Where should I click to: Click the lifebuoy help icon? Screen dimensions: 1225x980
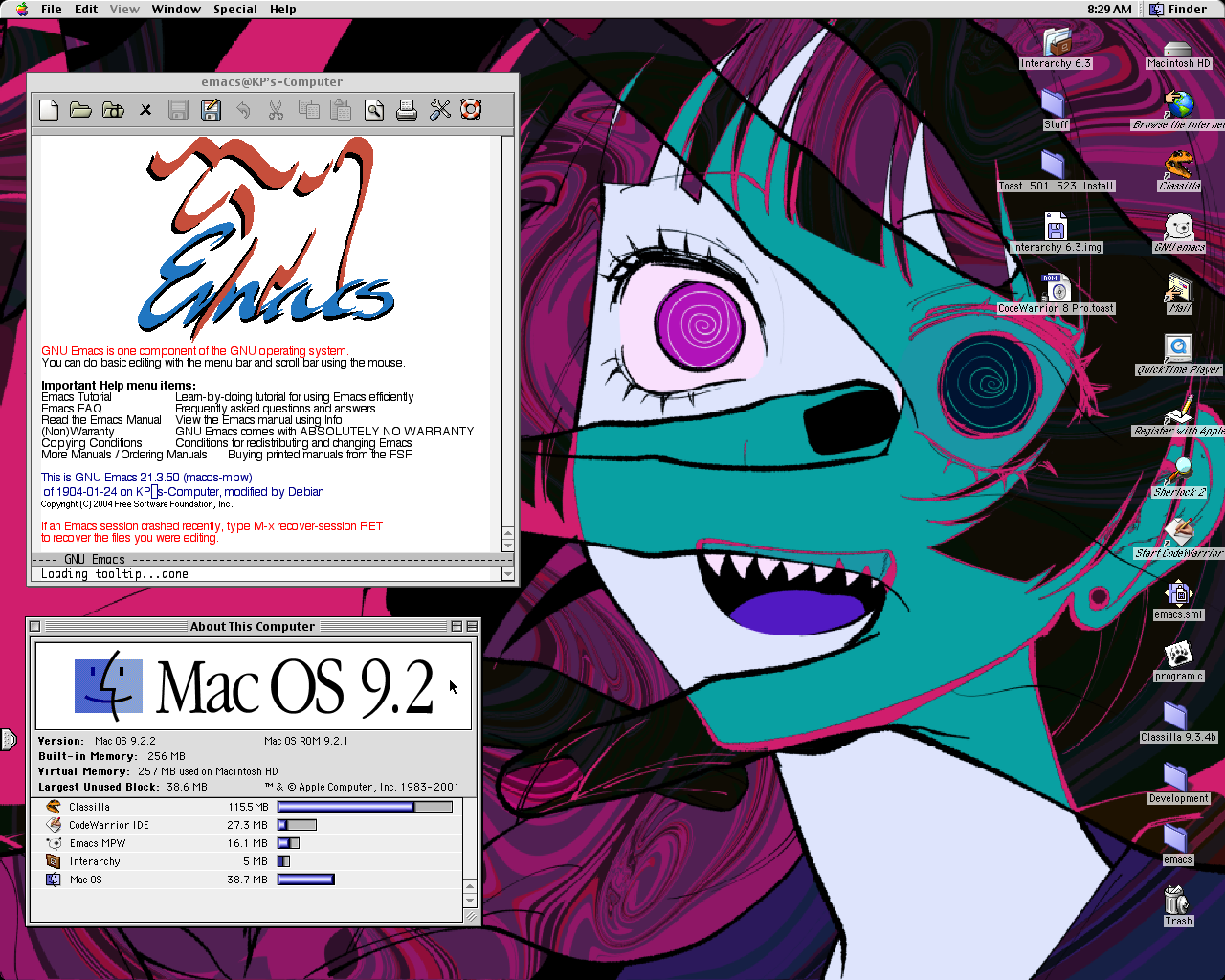(x=471, y=110)
